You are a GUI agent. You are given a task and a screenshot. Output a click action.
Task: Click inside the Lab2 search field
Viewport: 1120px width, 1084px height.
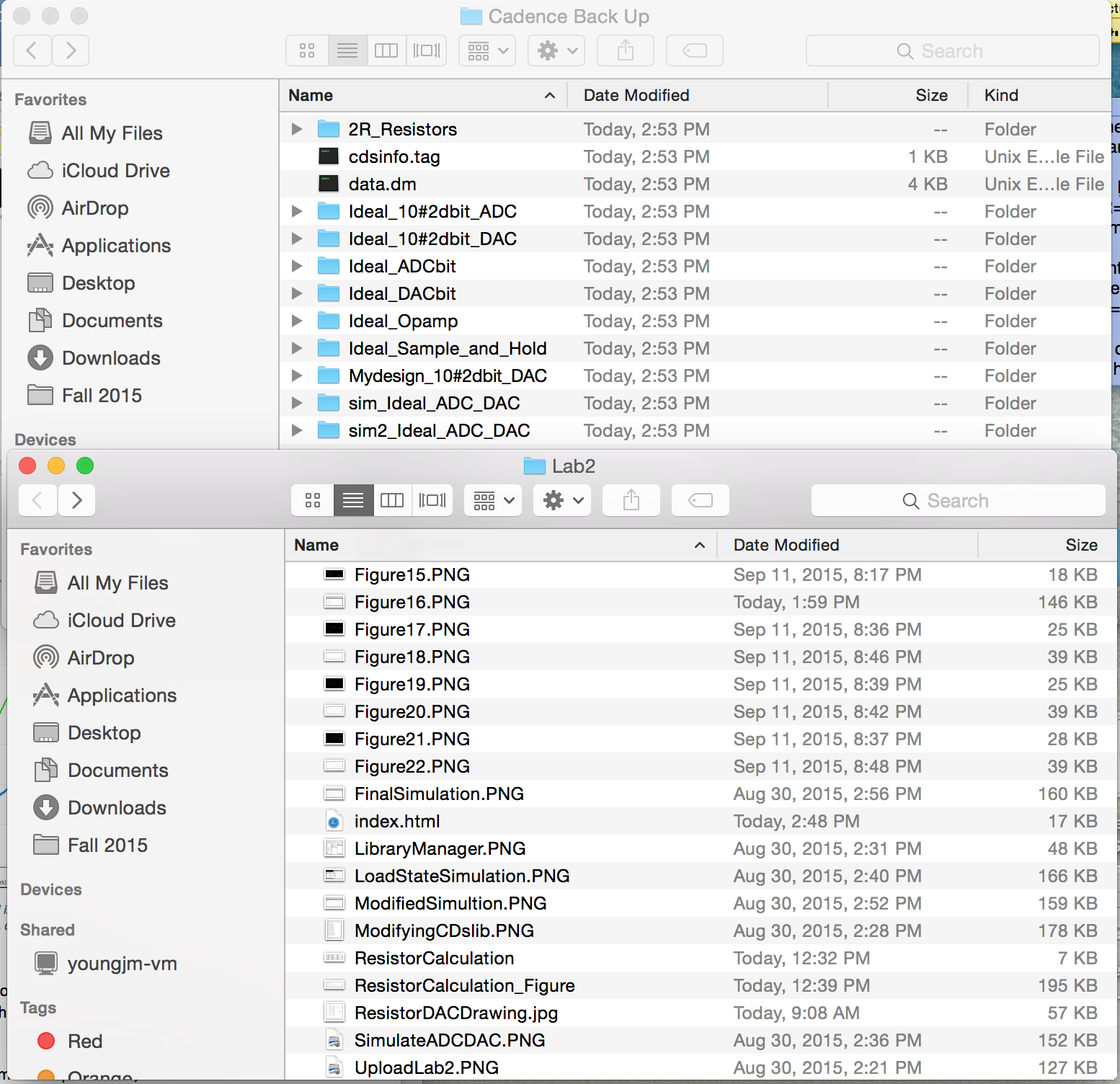tap(959, 500)
